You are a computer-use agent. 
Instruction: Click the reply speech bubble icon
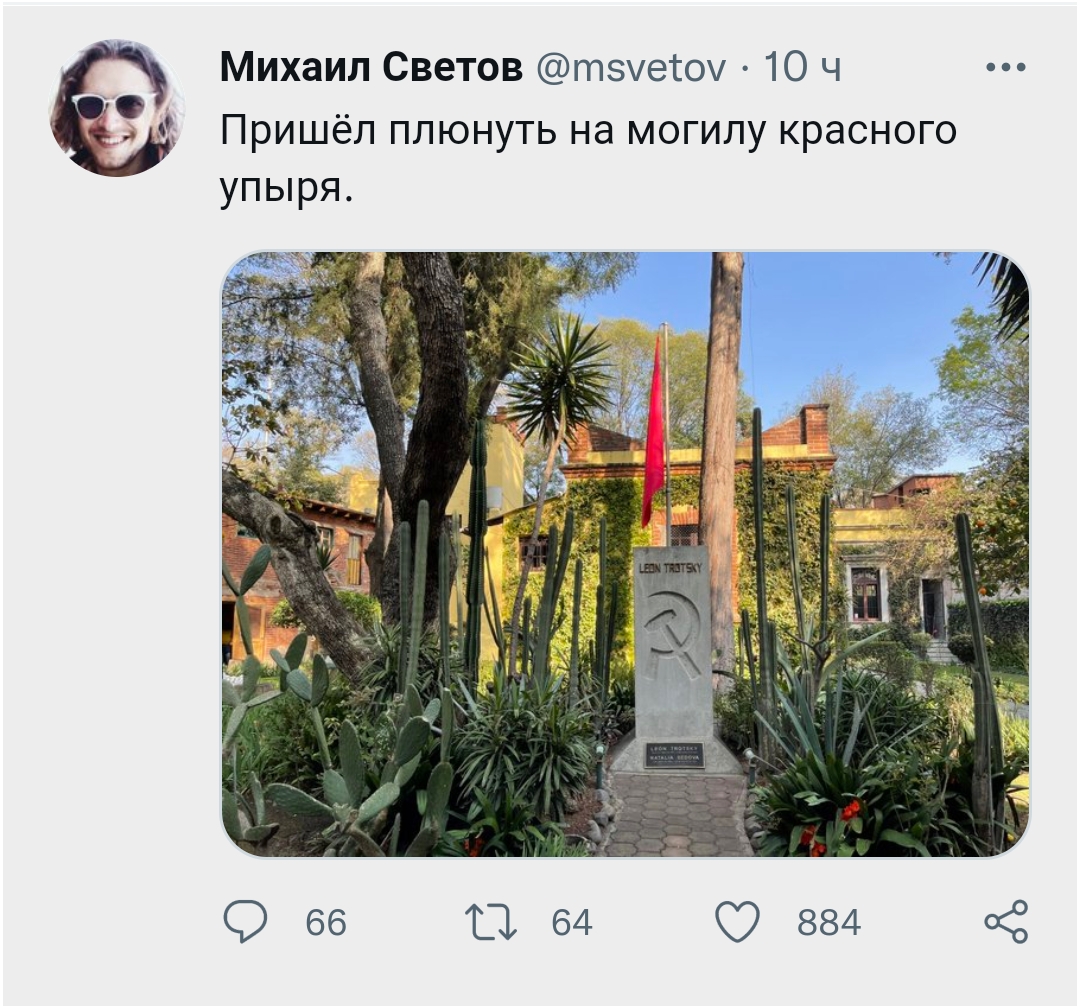(x=245, y=921)
